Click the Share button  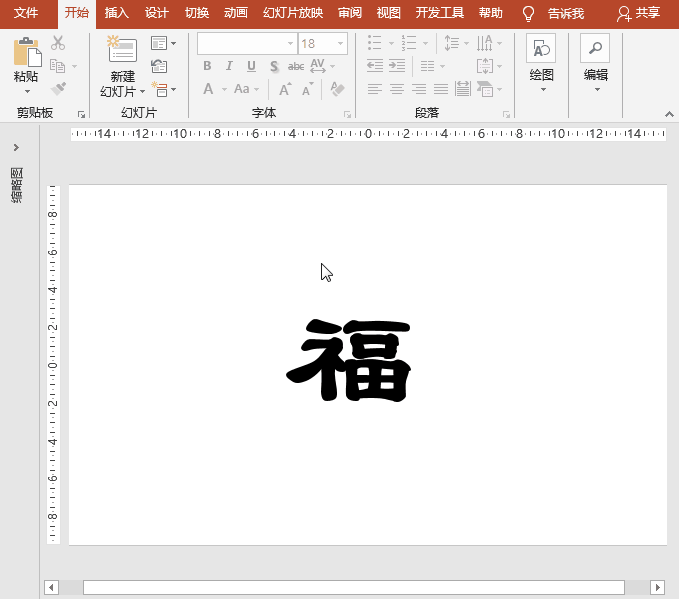[638, 14]
